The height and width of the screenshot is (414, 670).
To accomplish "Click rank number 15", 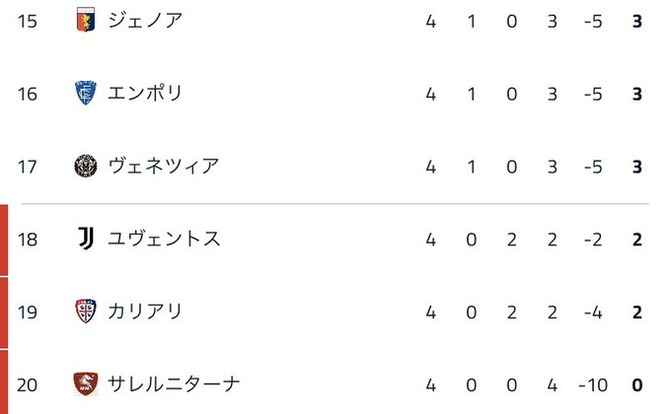I will 28,20.
